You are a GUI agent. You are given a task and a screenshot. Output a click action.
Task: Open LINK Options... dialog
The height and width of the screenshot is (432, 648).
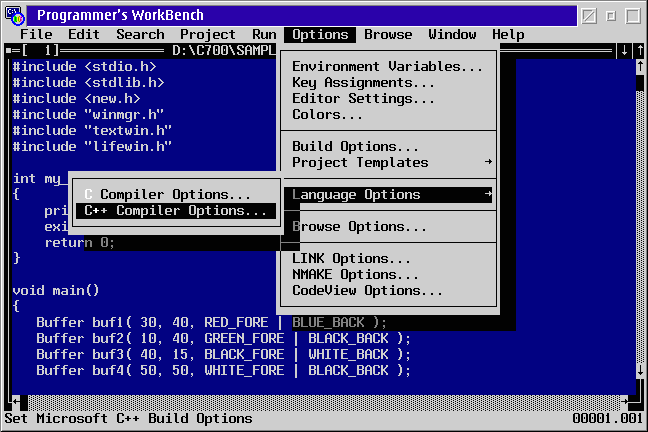pos(388,258)
